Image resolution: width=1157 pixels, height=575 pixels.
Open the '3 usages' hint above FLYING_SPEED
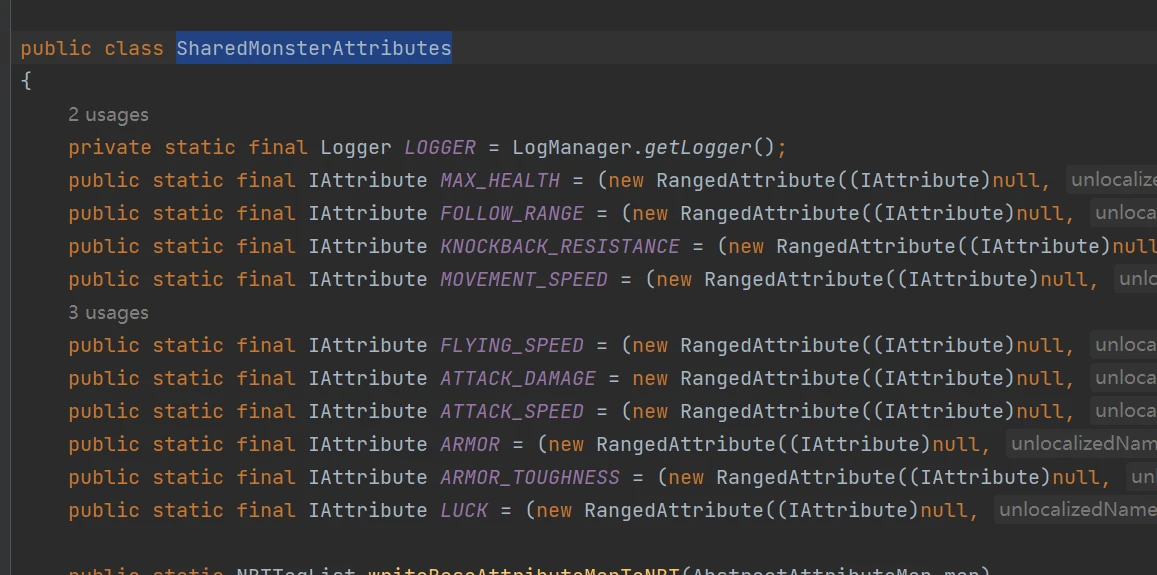coord(108,313)
